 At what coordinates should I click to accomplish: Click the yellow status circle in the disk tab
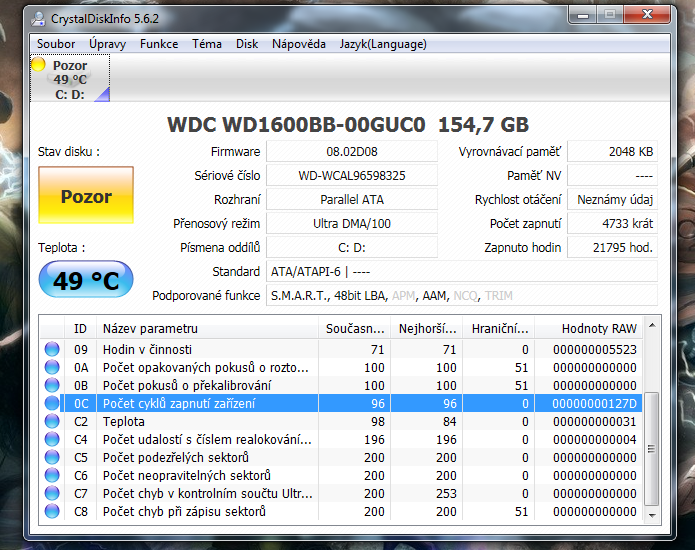pos(39,64)
